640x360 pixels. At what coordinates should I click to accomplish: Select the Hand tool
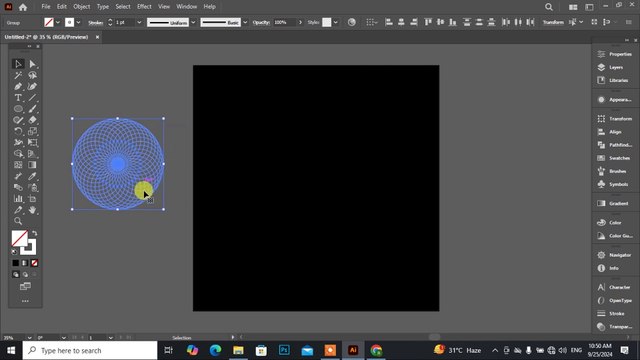click(33, 210)
